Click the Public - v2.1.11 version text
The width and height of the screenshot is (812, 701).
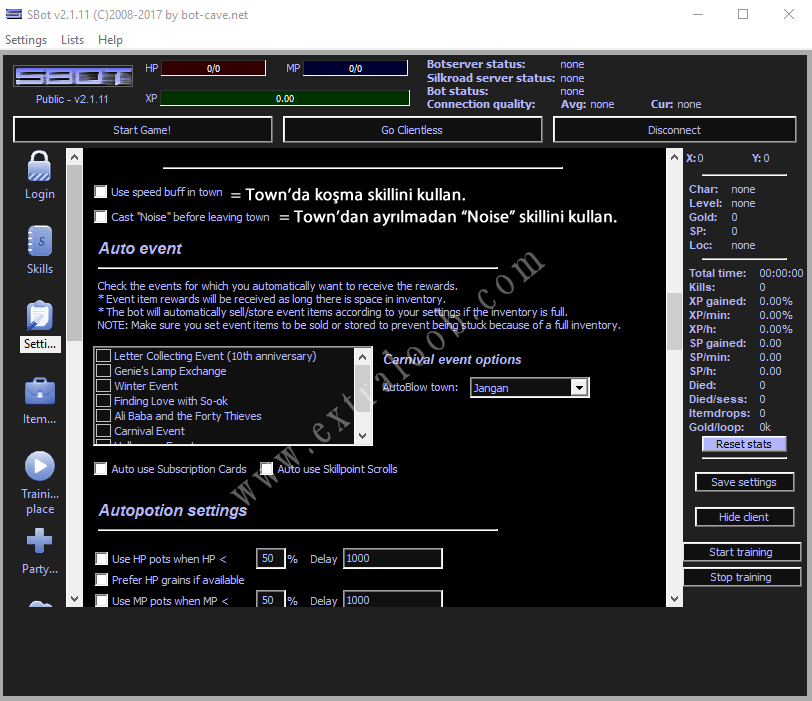[72, 99]
